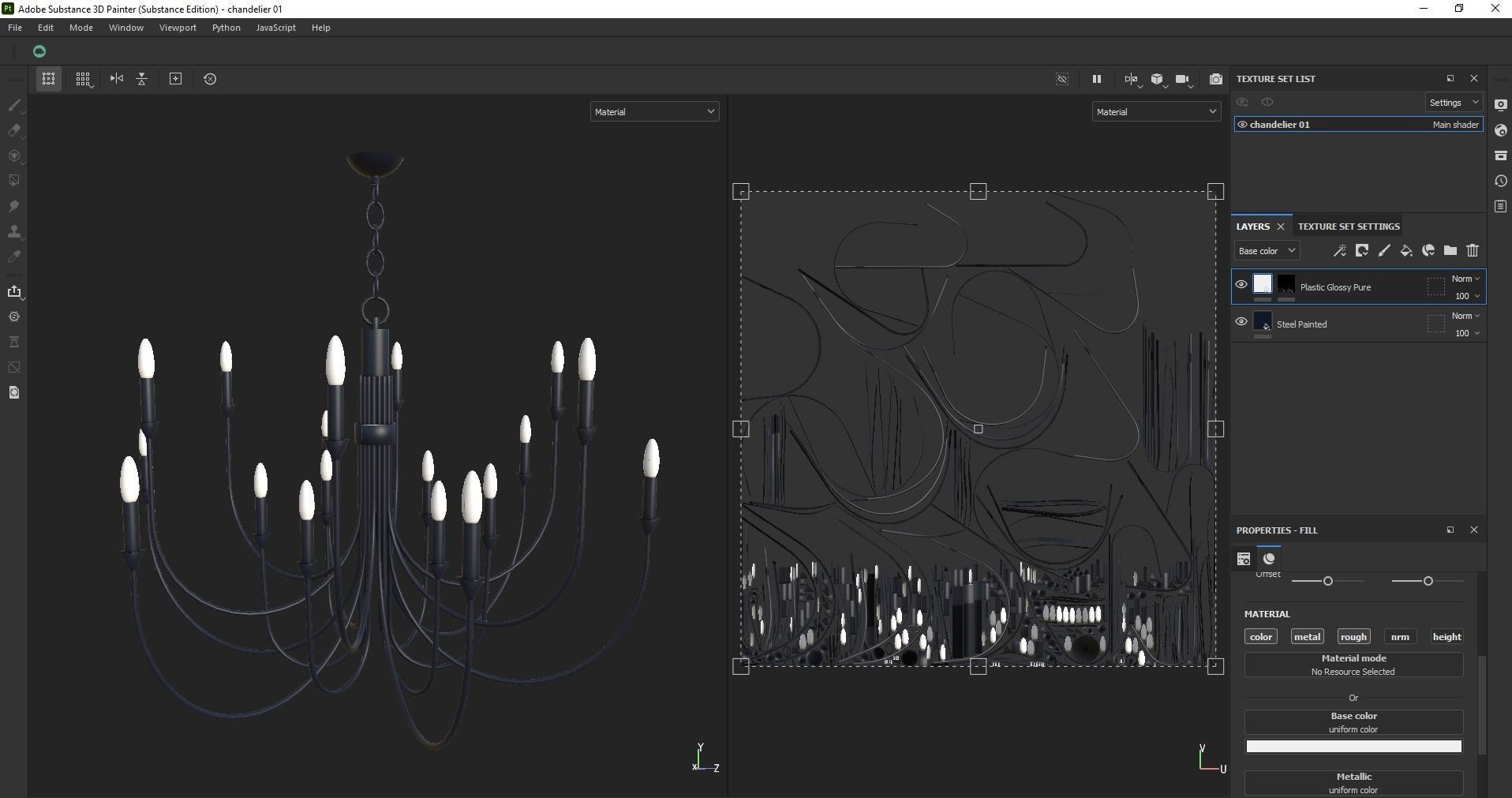
Task: Select the Clone stamp tool
Action: 14,231
